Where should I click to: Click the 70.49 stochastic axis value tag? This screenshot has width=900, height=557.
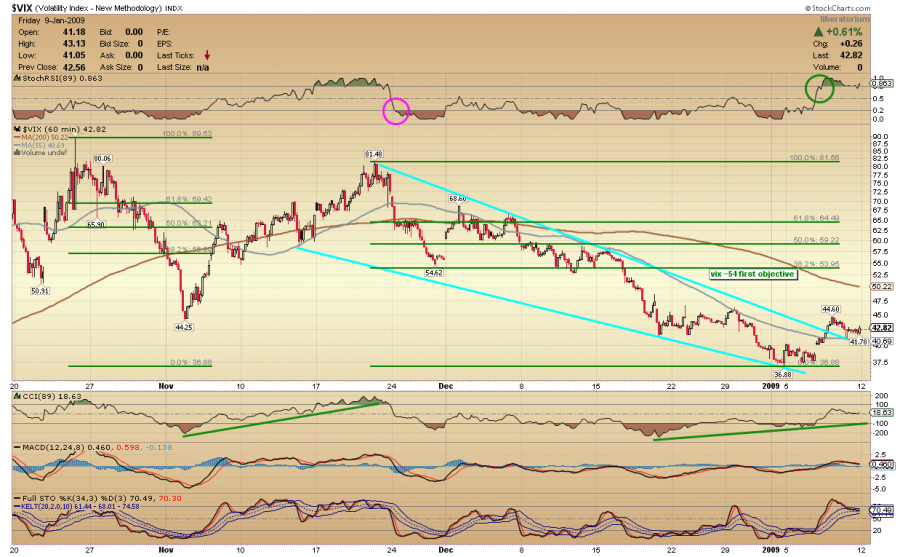coord(882,510)
